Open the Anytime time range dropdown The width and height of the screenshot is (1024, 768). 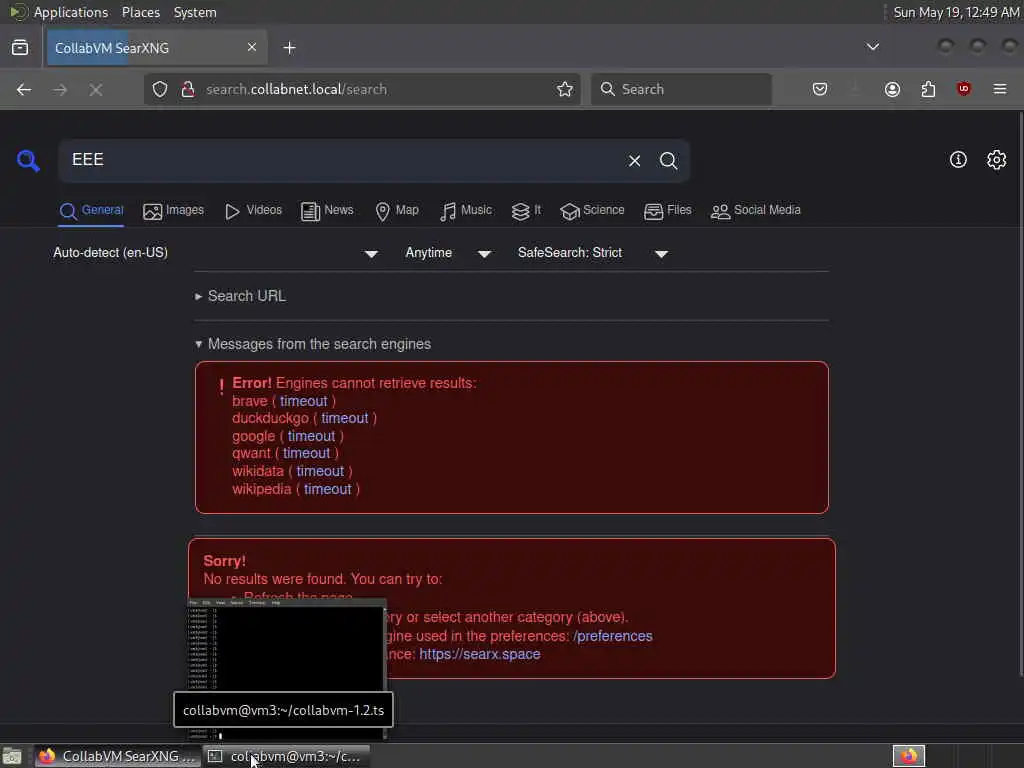tap(448, 253)
